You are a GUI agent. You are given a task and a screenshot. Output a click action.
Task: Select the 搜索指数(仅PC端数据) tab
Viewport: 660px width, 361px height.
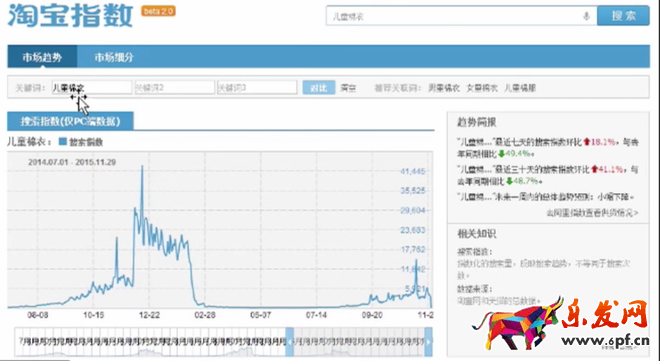(70, 121)
